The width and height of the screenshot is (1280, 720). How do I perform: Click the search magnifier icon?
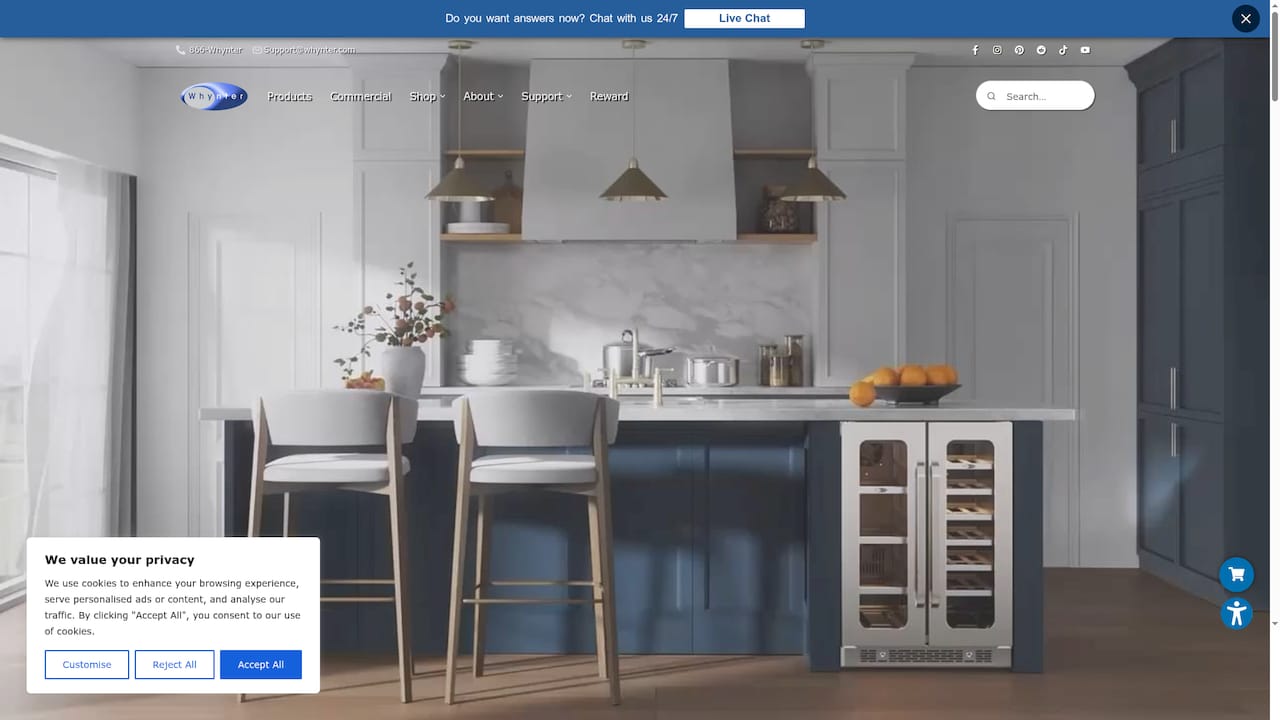pyautogui.click(x=992, y=96)
